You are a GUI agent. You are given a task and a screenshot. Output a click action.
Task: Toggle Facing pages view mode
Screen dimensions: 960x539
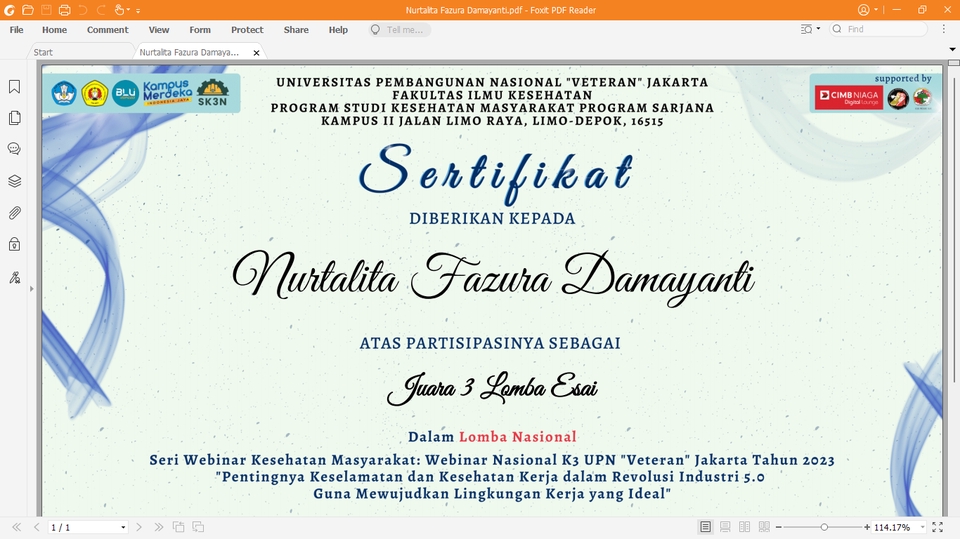tap(744, 527)
